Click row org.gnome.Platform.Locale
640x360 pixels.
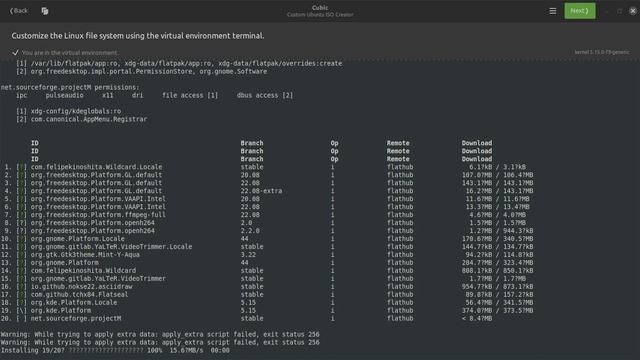pos(267,239)
